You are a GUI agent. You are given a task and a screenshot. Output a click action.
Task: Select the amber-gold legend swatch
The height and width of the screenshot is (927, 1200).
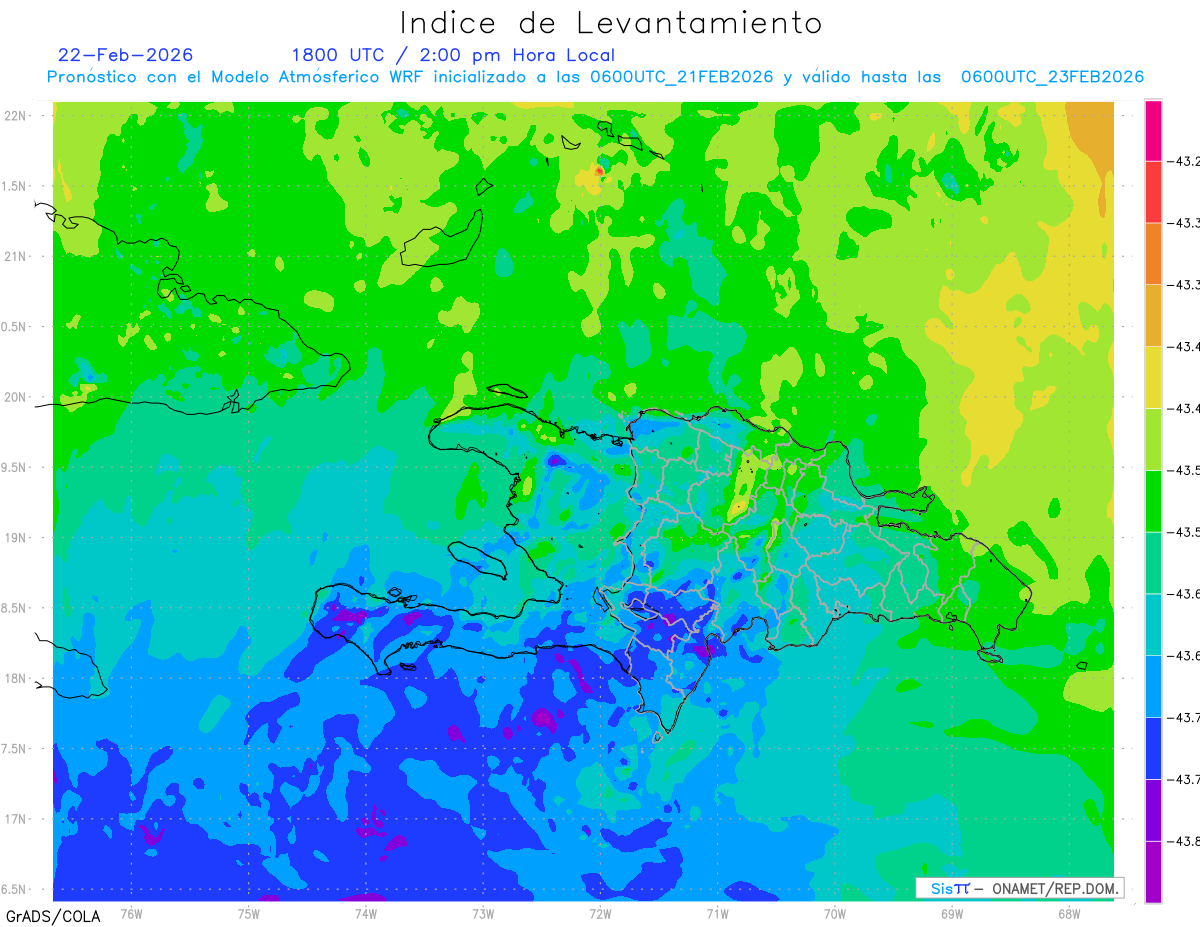tap(1153, 316)
